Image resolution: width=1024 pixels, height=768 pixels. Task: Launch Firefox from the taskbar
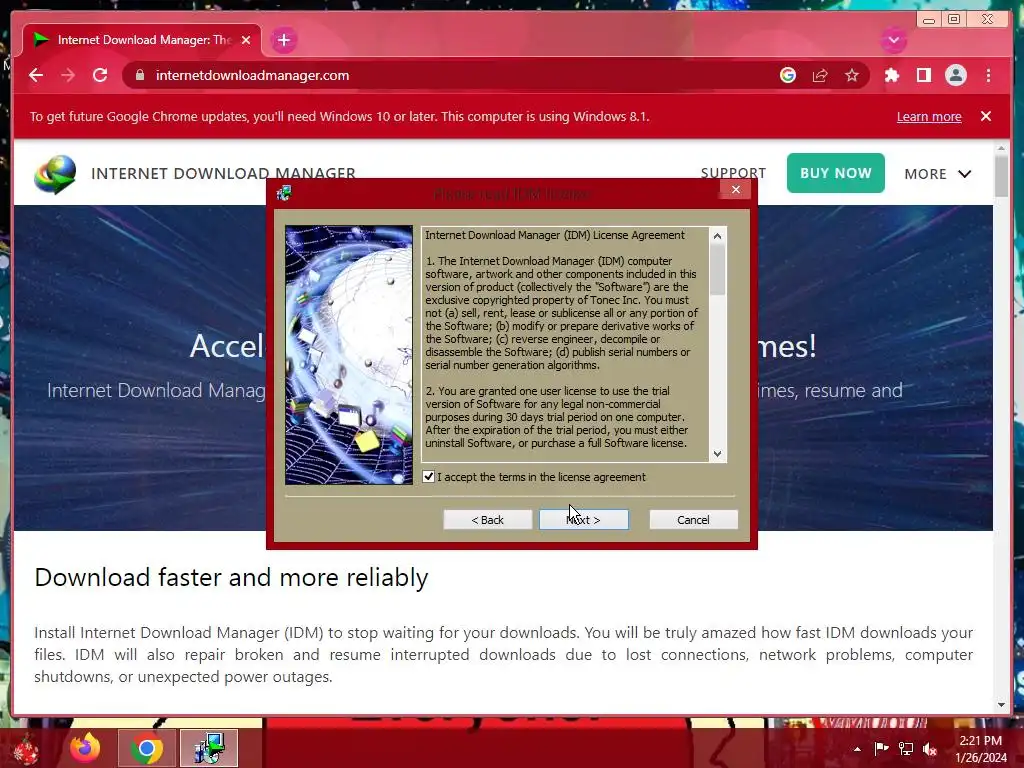tap(85, 748)
